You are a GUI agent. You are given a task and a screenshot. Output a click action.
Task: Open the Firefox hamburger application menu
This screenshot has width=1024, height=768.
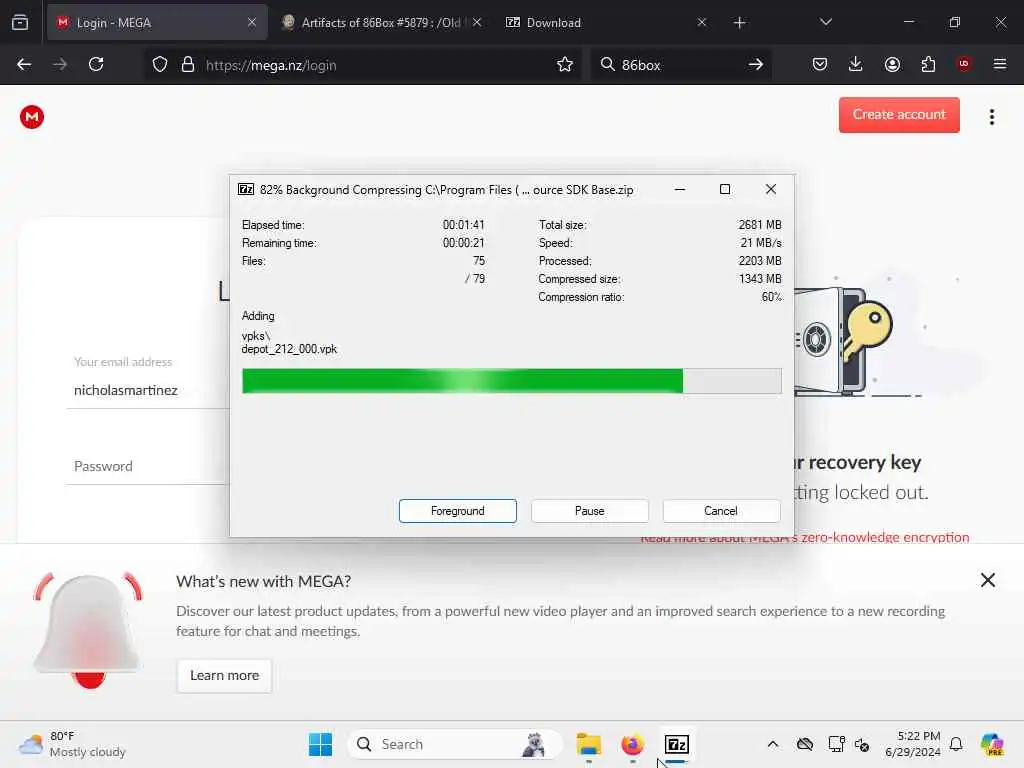coord(1000,65)
